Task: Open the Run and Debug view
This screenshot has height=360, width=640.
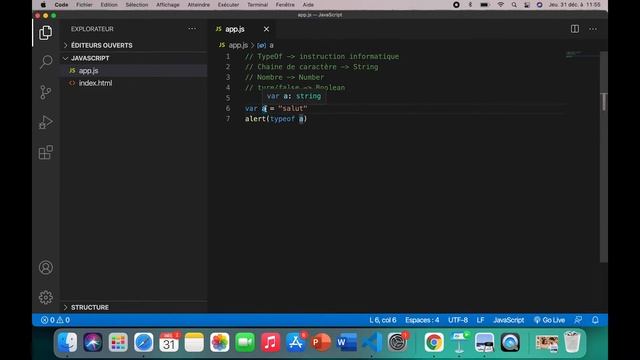Action: (x=46, y=122)
